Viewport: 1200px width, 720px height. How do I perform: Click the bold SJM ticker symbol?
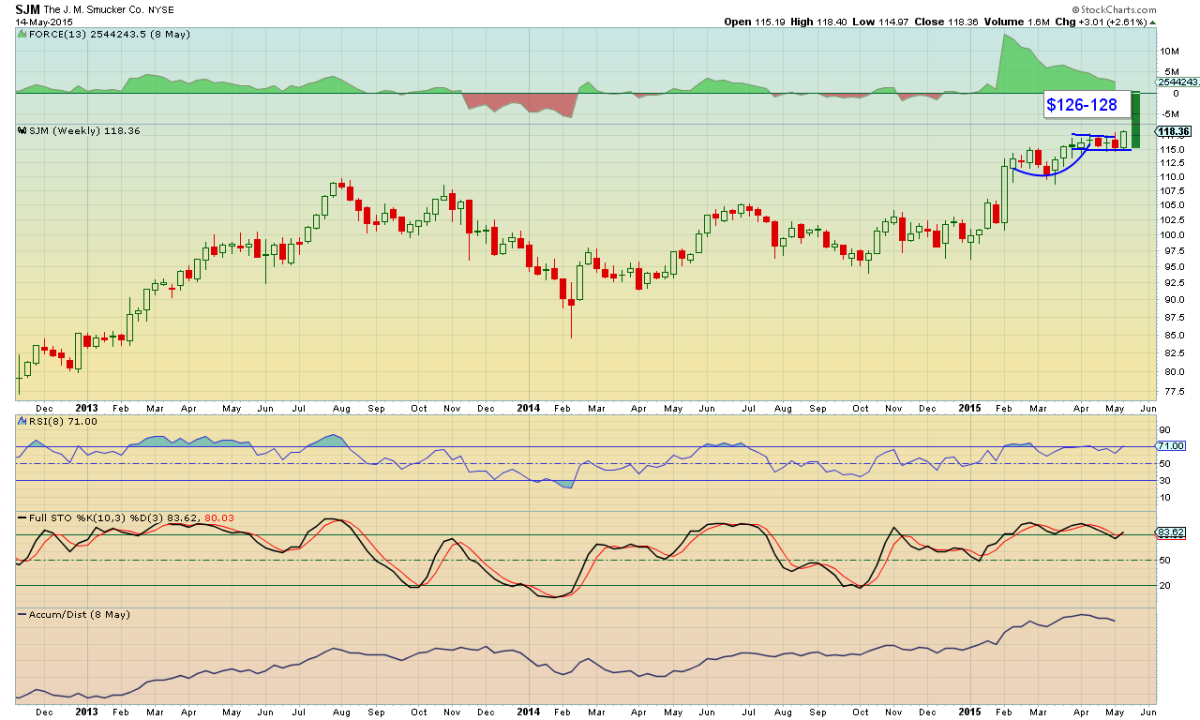pyautogui.click(x=27, y=9)
